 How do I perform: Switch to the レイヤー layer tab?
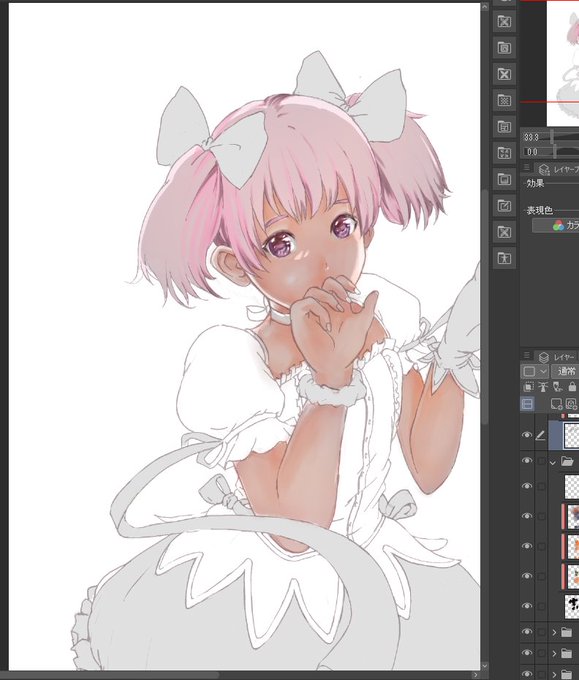[x=558, y=357]
